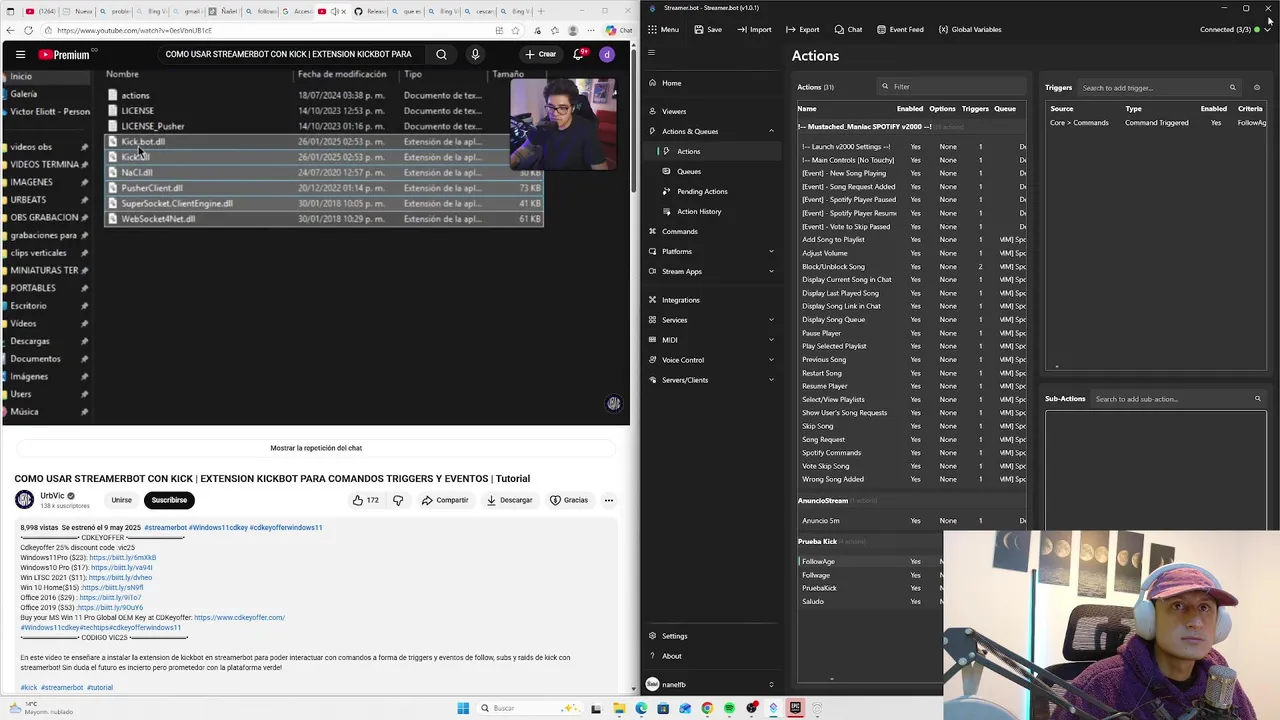Select the Anuncio 5m action row
Viewport: 1280px width, 720px height.
(x=912, y=521)
